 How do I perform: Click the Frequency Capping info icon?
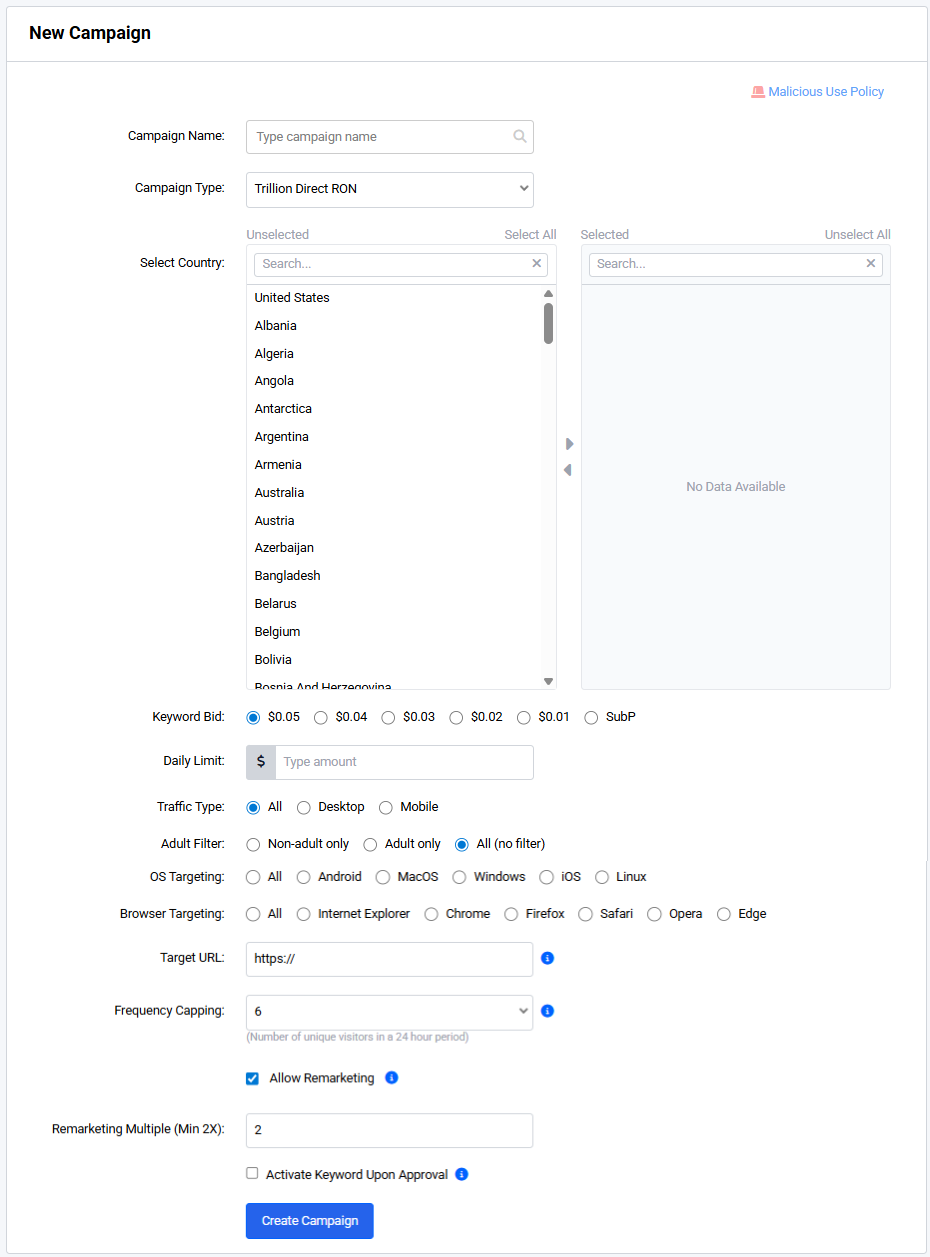point(547,1011)
